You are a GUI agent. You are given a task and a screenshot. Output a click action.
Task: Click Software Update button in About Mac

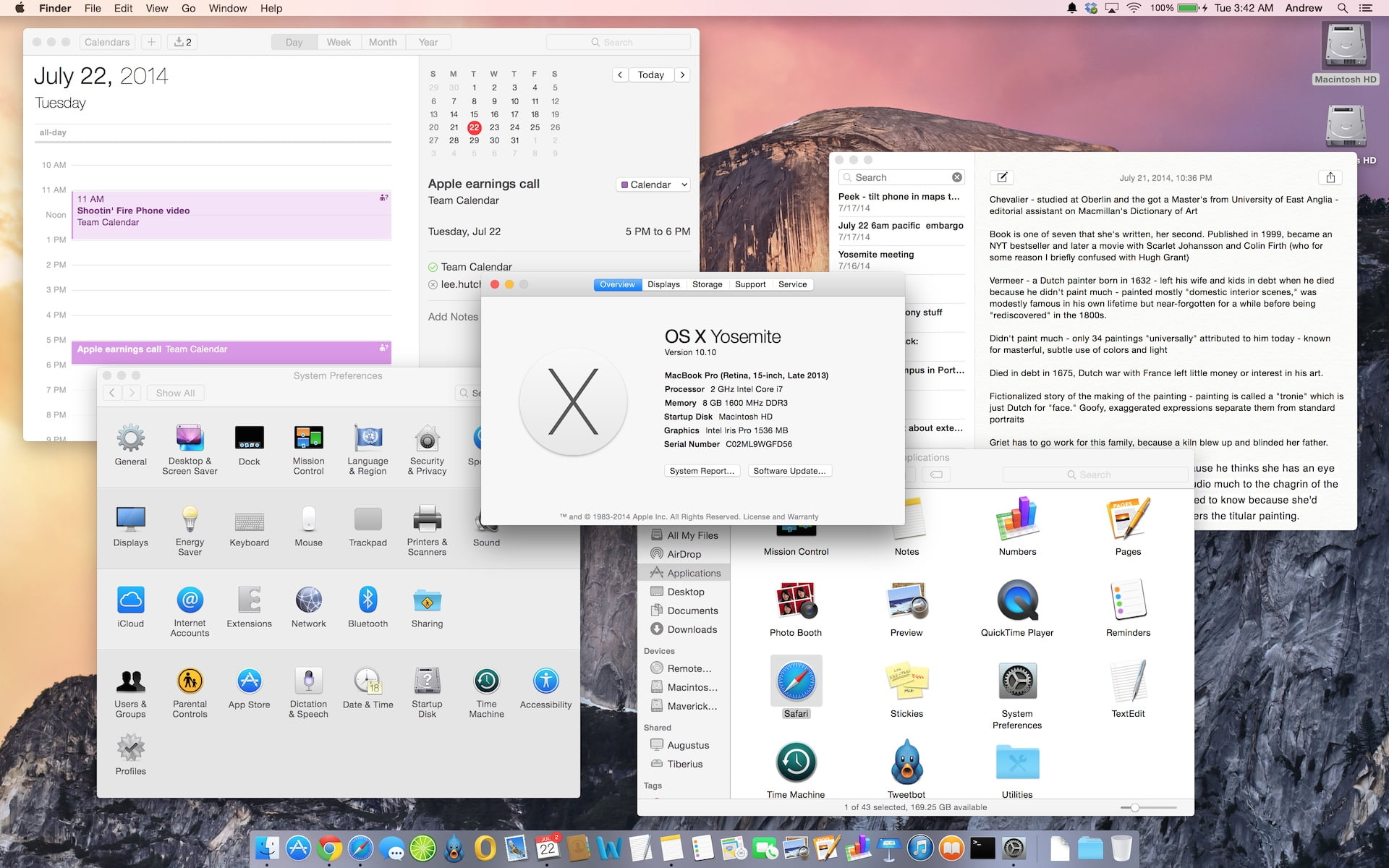coord(788,470)
